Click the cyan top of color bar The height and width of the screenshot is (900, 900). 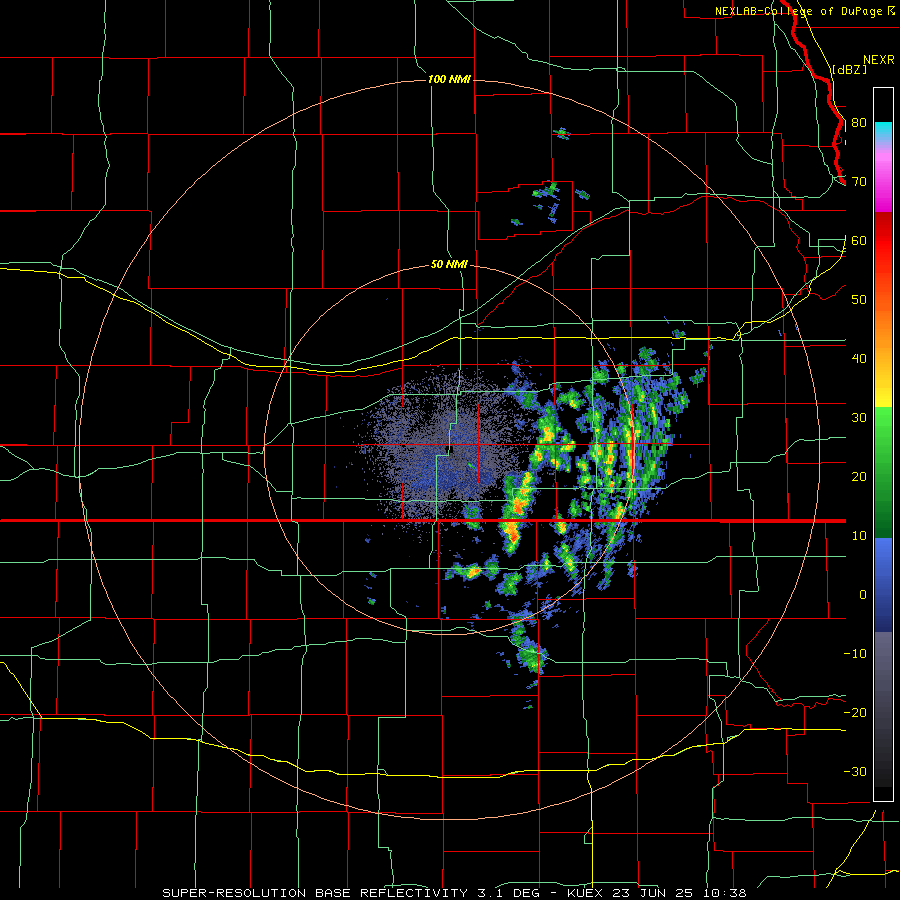click(883, 131)
